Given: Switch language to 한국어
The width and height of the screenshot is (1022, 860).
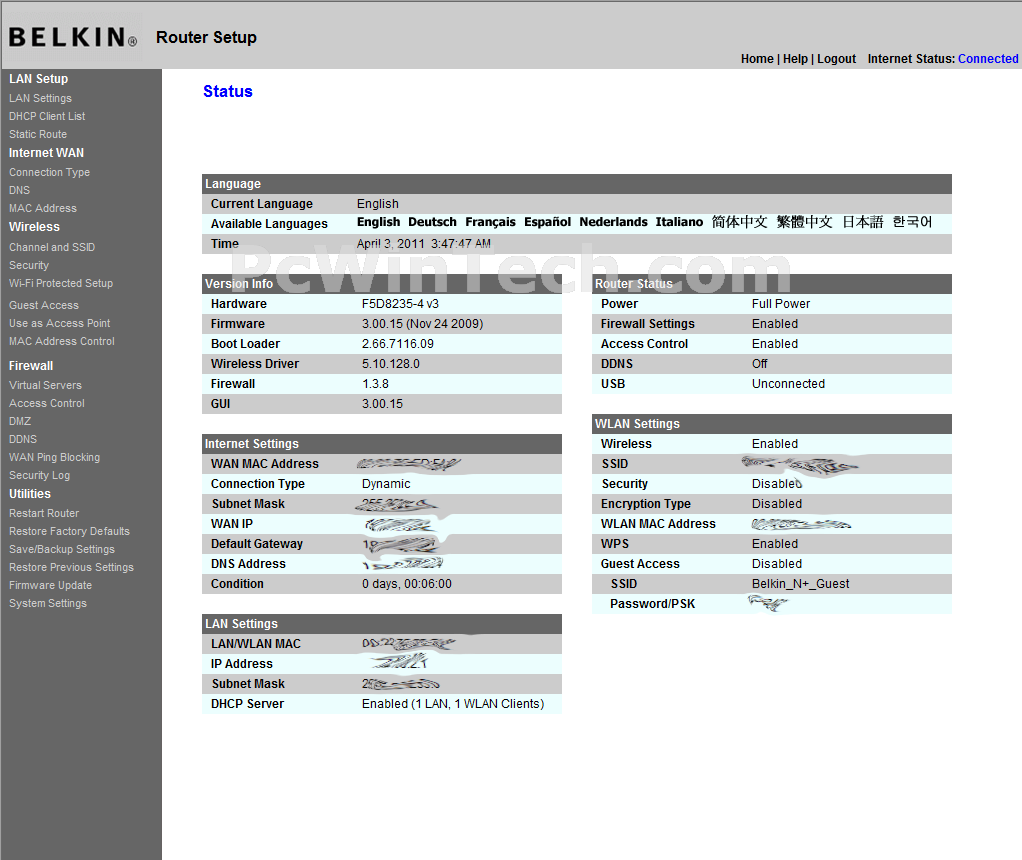Looking at the screenshot, I should point(912,222).
